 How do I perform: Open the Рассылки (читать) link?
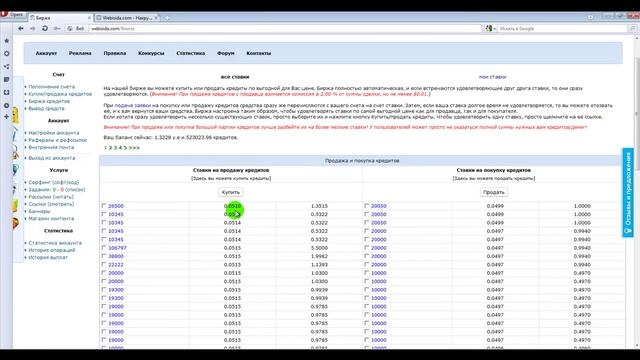51,197
